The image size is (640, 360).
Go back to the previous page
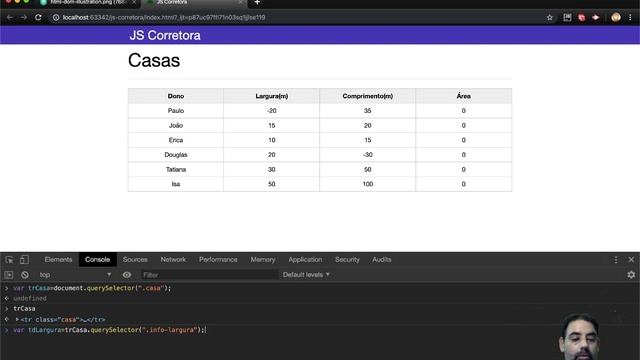pyautogui.click(x=9, y=18)
